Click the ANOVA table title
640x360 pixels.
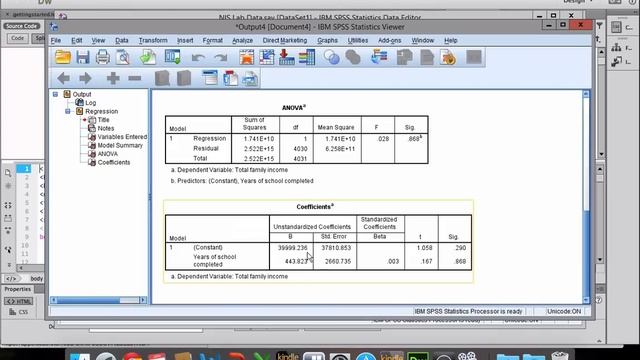click(x=293, y=108)
